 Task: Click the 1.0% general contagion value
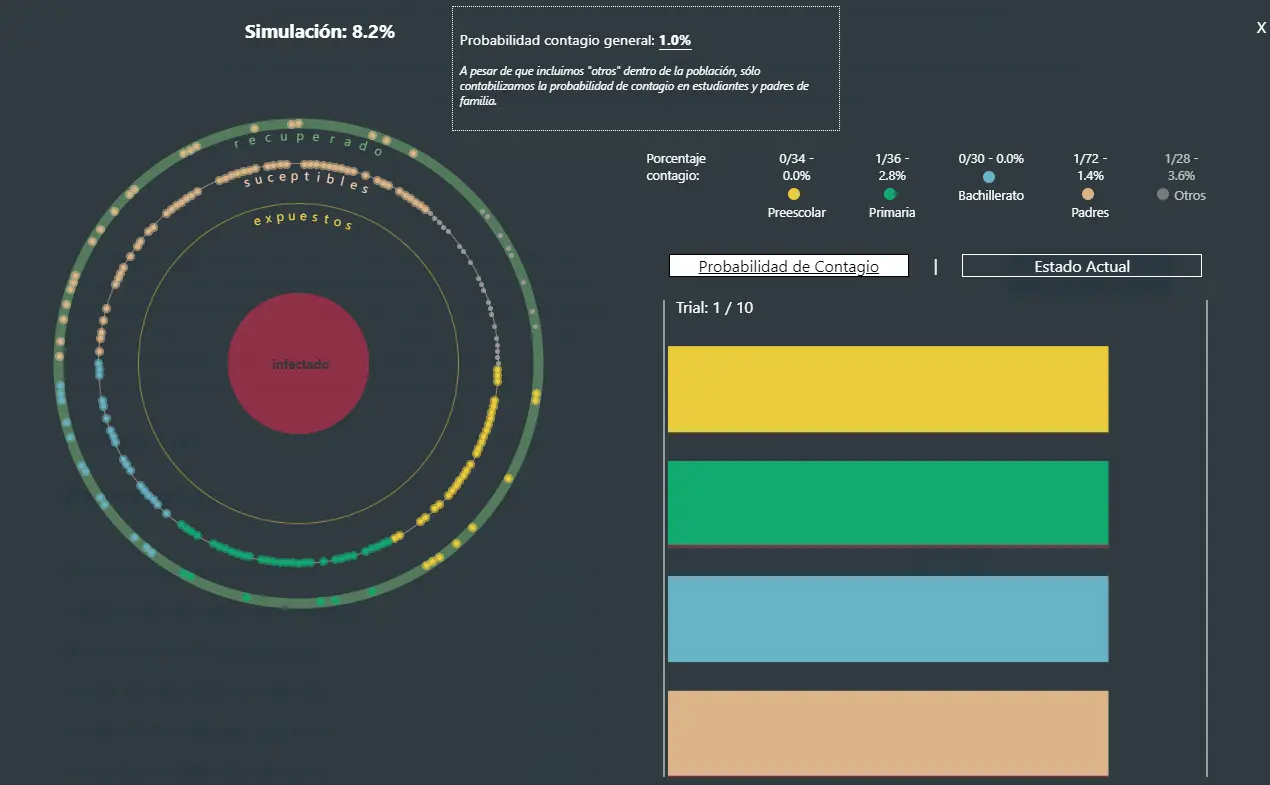(x=674, y=41)
